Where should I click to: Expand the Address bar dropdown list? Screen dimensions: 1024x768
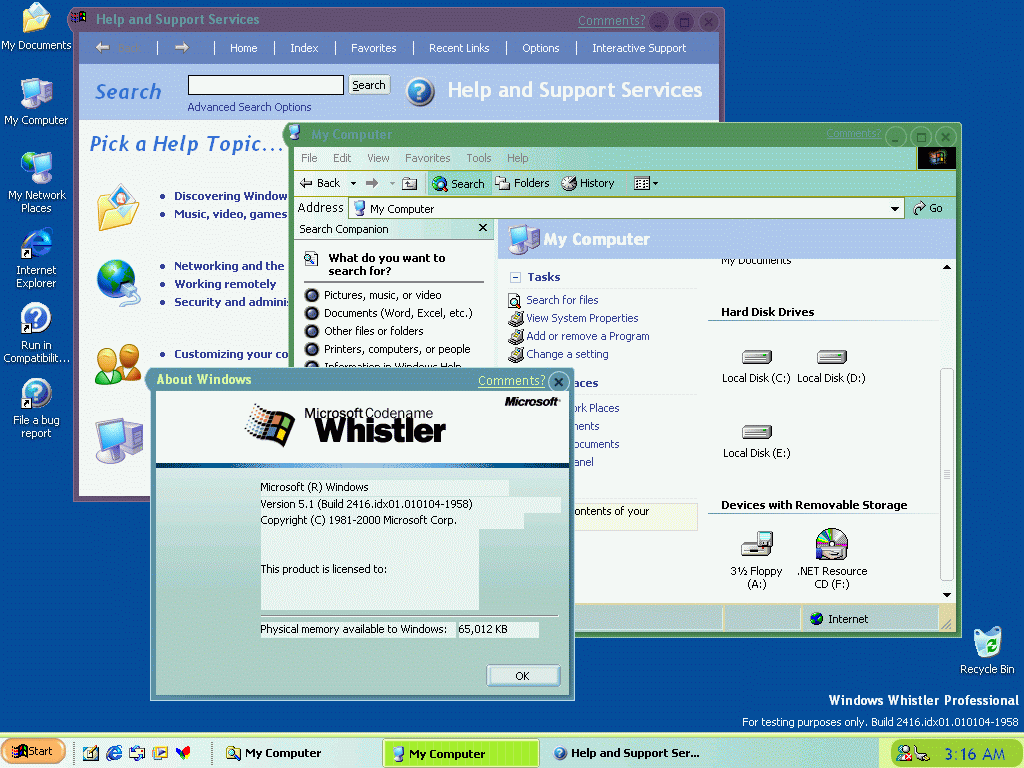[x=895, y=209]
